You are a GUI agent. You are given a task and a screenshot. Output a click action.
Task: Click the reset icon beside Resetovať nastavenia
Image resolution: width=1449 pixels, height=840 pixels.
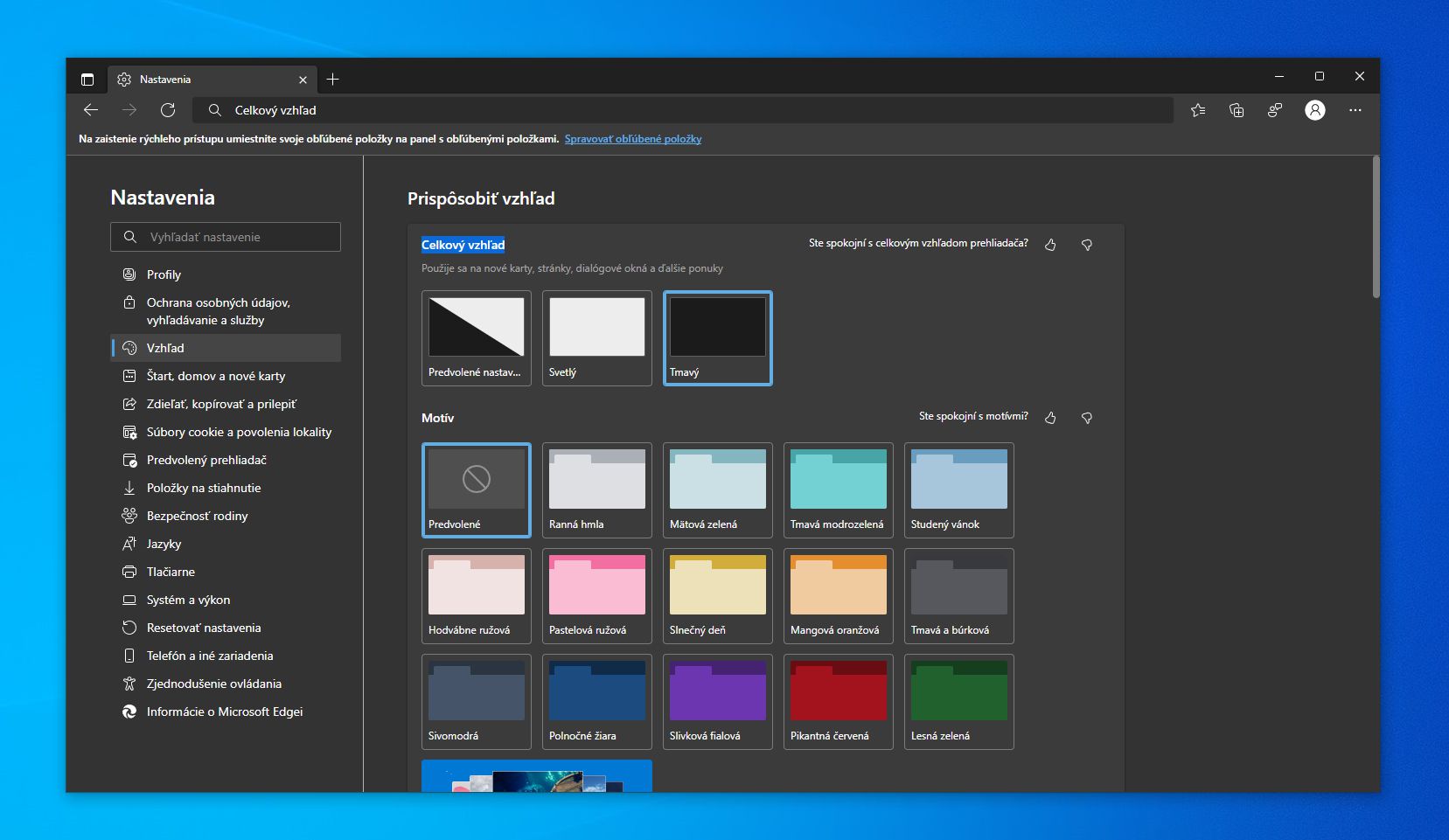tap(129, 628)
